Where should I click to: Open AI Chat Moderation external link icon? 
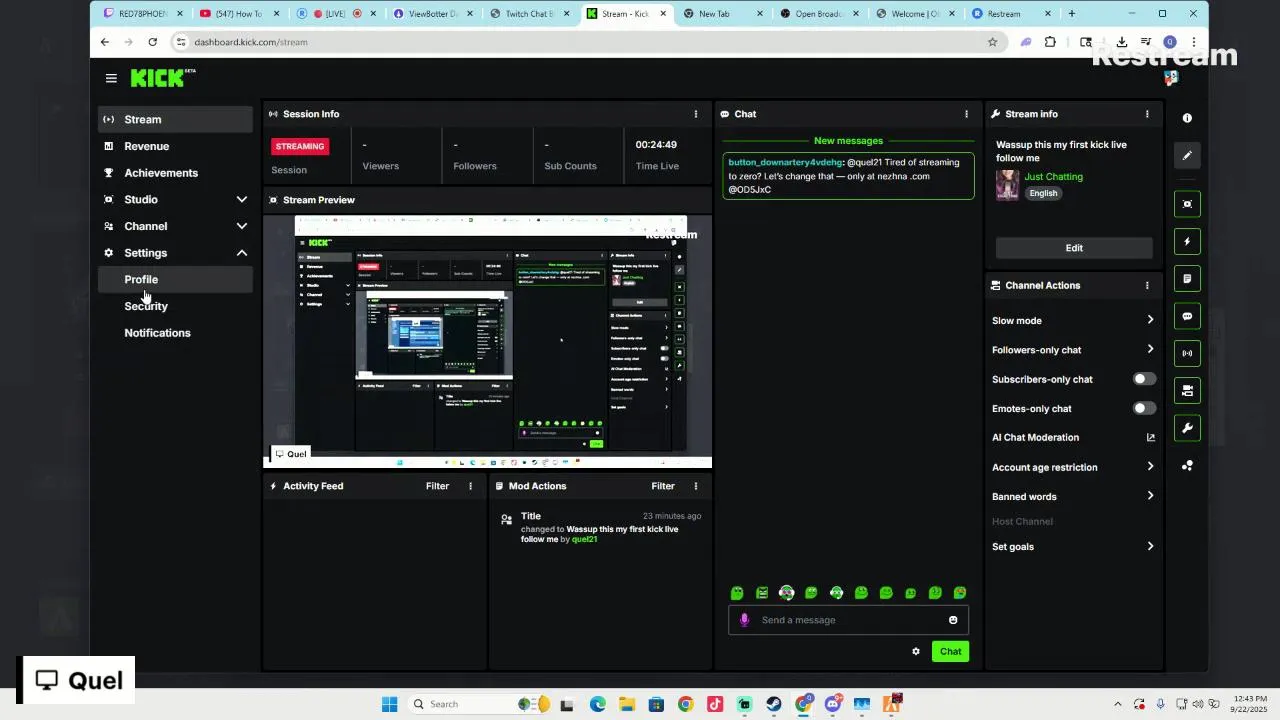(1150, 437)
